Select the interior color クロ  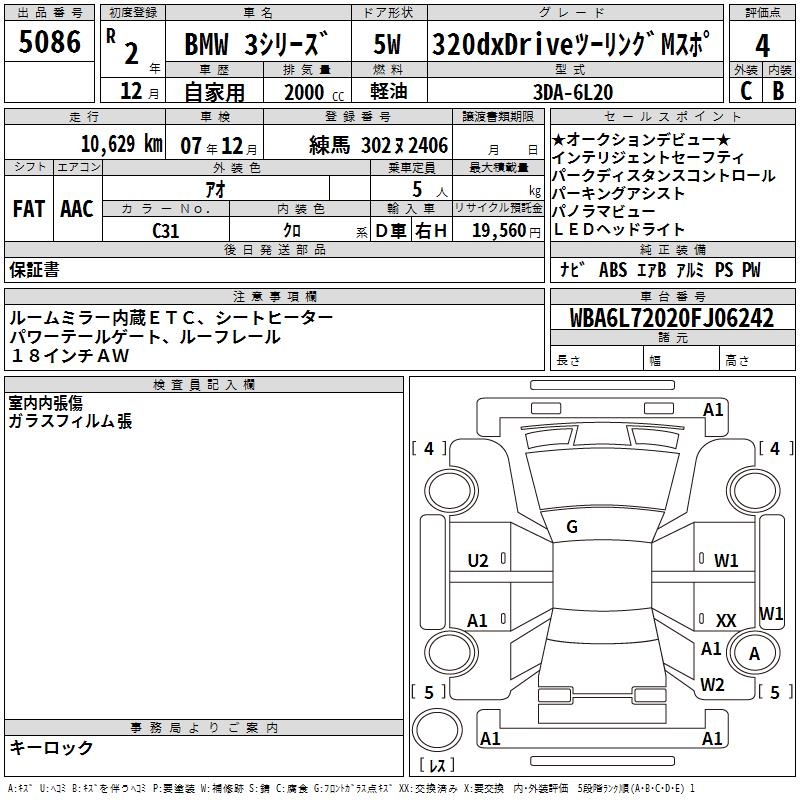tap(292, 231)
